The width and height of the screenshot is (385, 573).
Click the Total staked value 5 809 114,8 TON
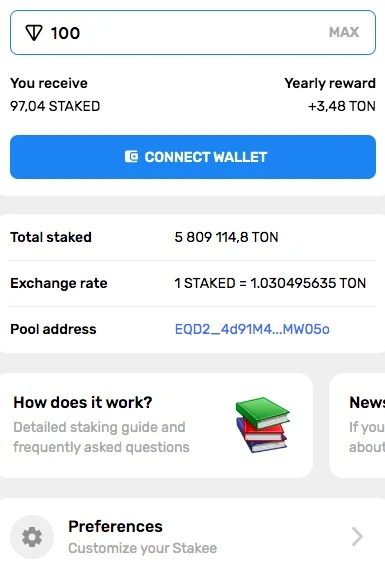click(226, 237)
